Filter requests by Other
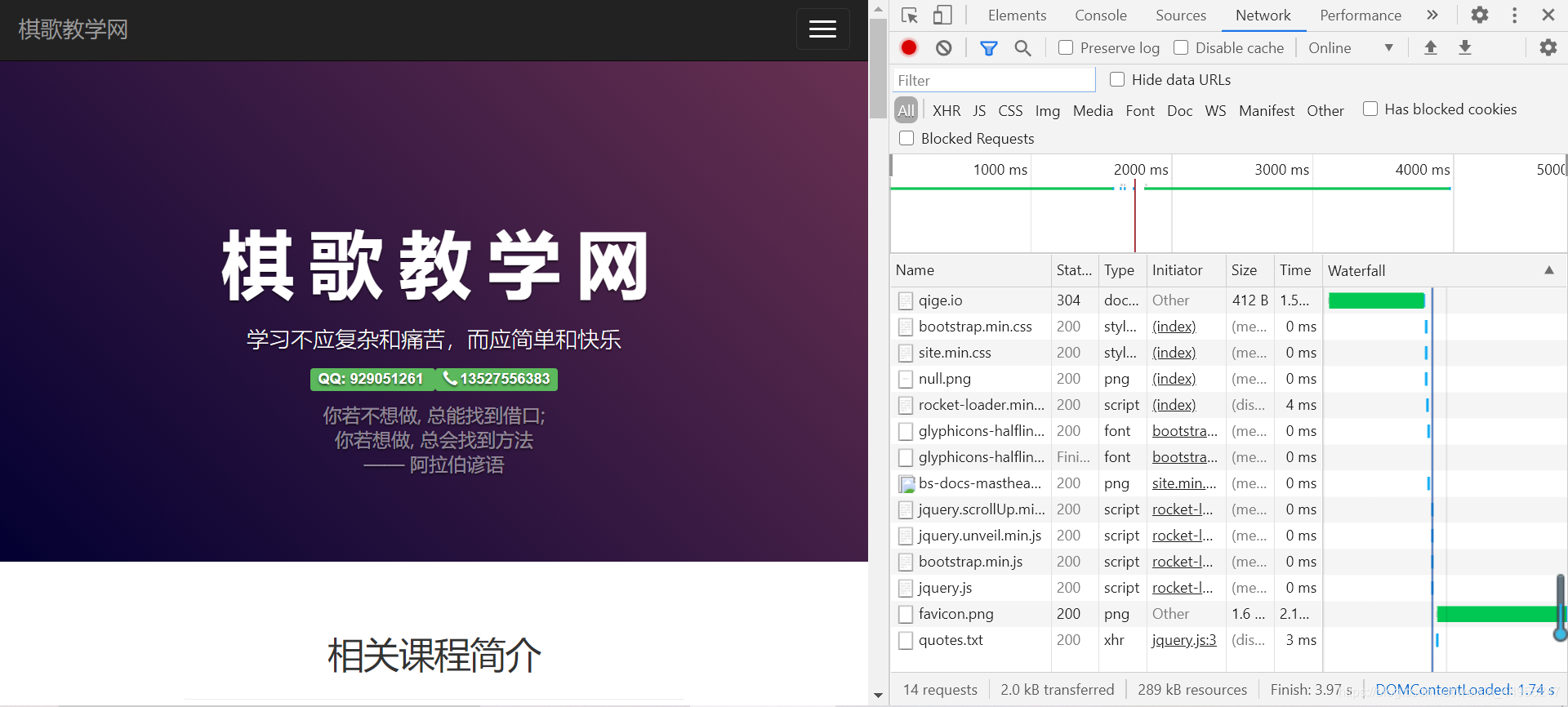 pos(1325,110)
